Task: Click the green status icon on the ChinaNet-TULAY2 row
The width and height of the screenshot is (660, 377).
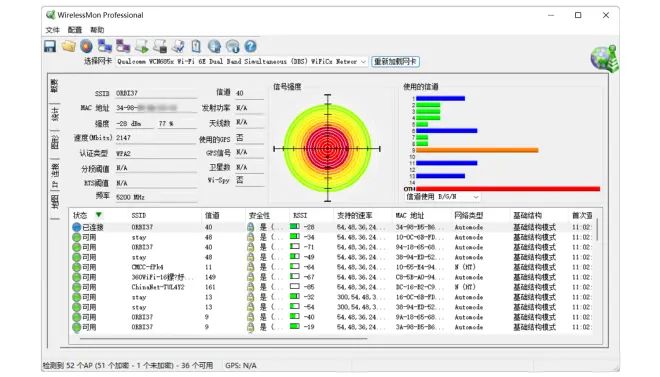Action: pyautogui.click(x=77, y=287)
